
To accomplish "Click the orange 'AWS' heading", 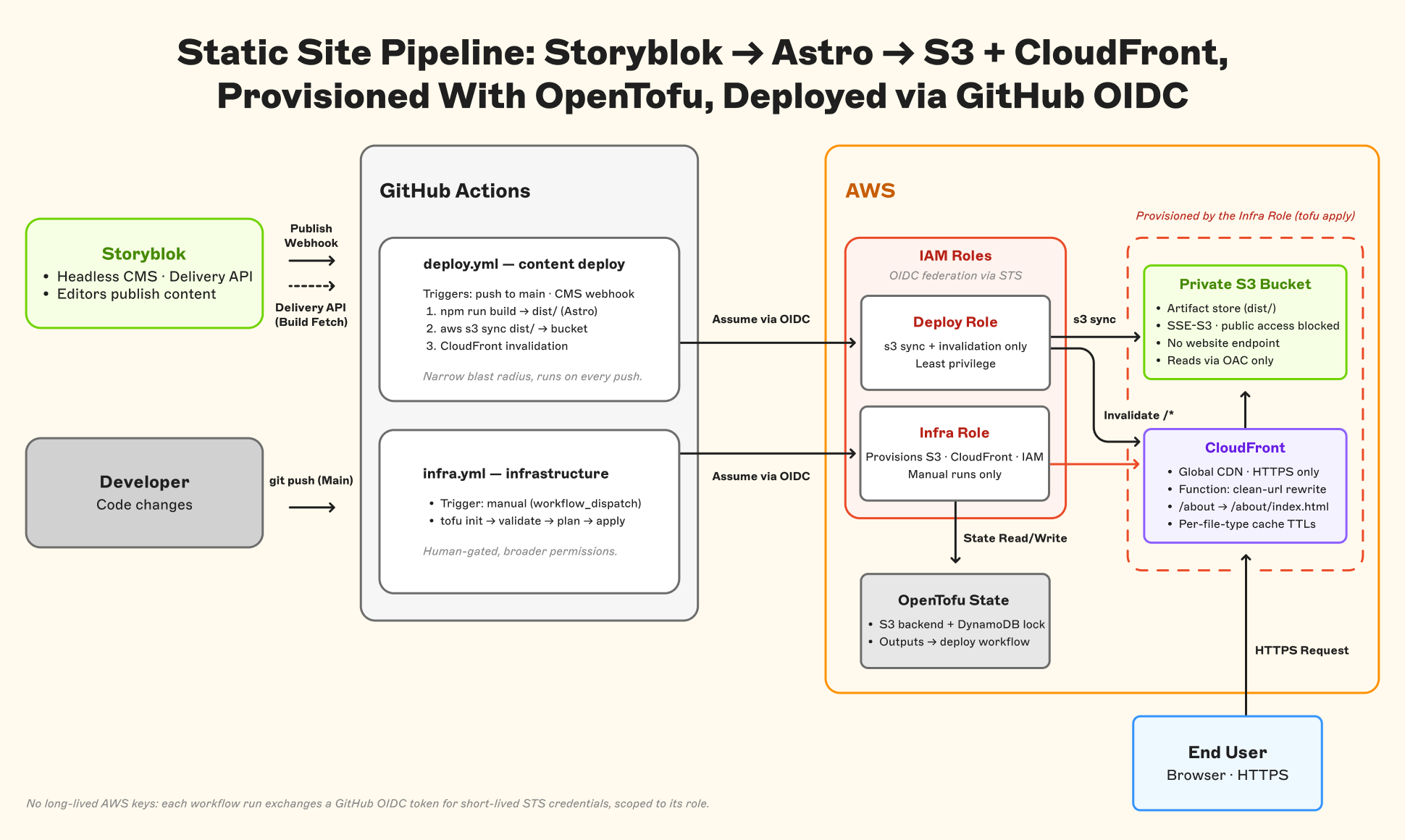I will 871,191.
